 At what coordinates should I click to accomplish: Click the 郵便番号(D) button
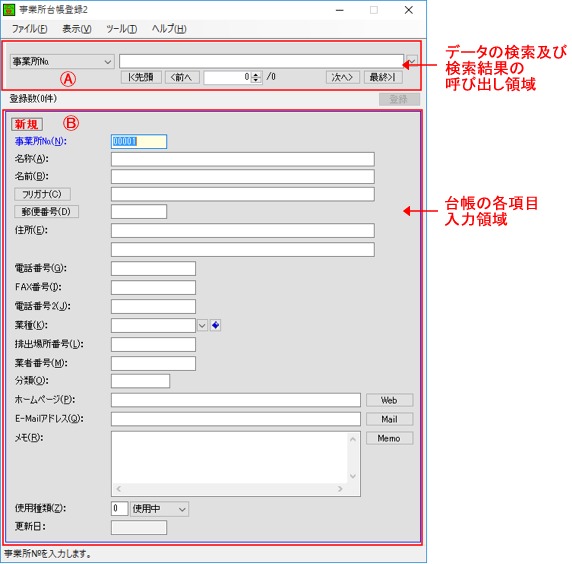coord(46,212)
